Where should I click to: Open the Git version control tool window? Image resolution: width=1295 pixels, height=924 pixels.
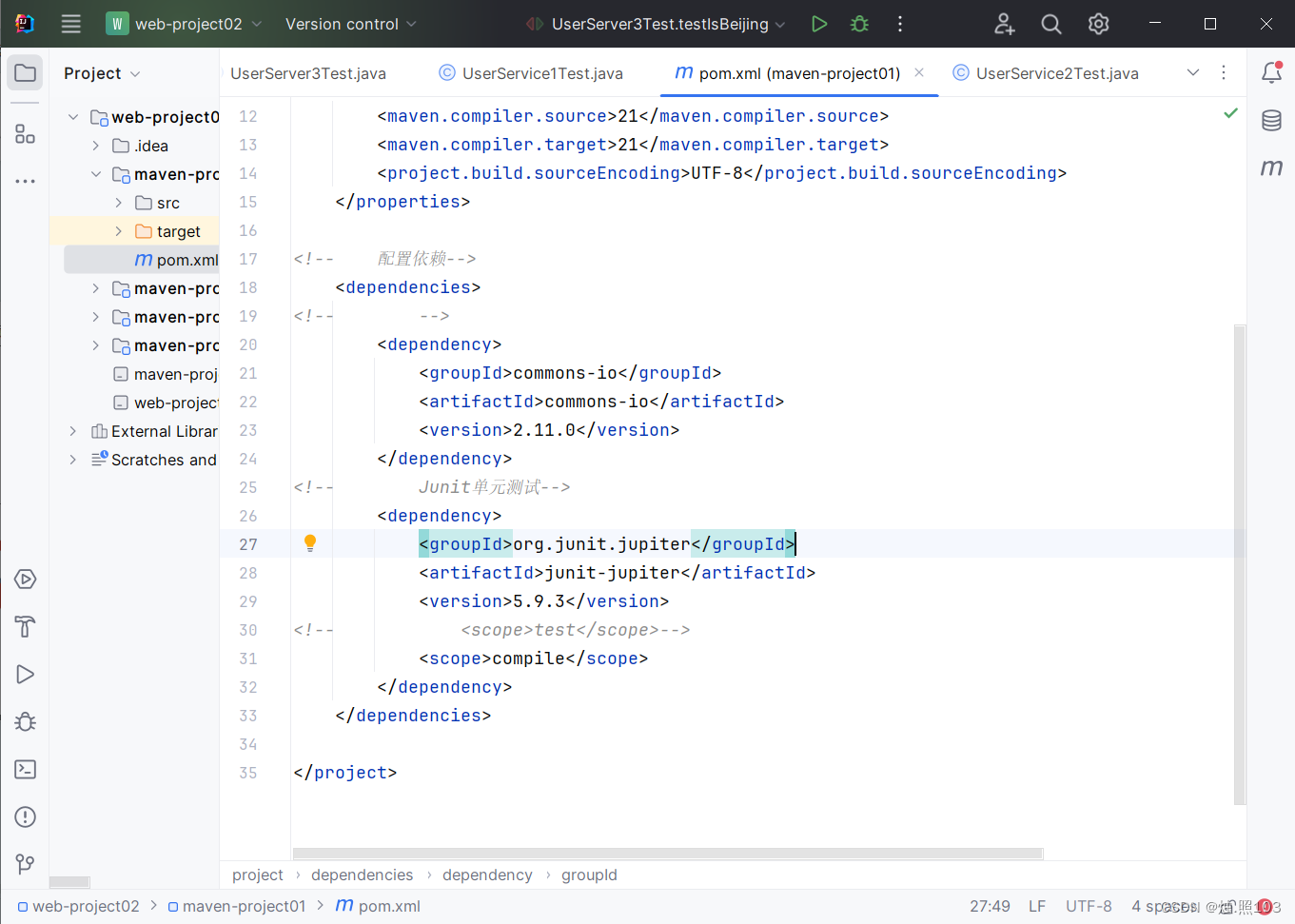tap(25, 864)
